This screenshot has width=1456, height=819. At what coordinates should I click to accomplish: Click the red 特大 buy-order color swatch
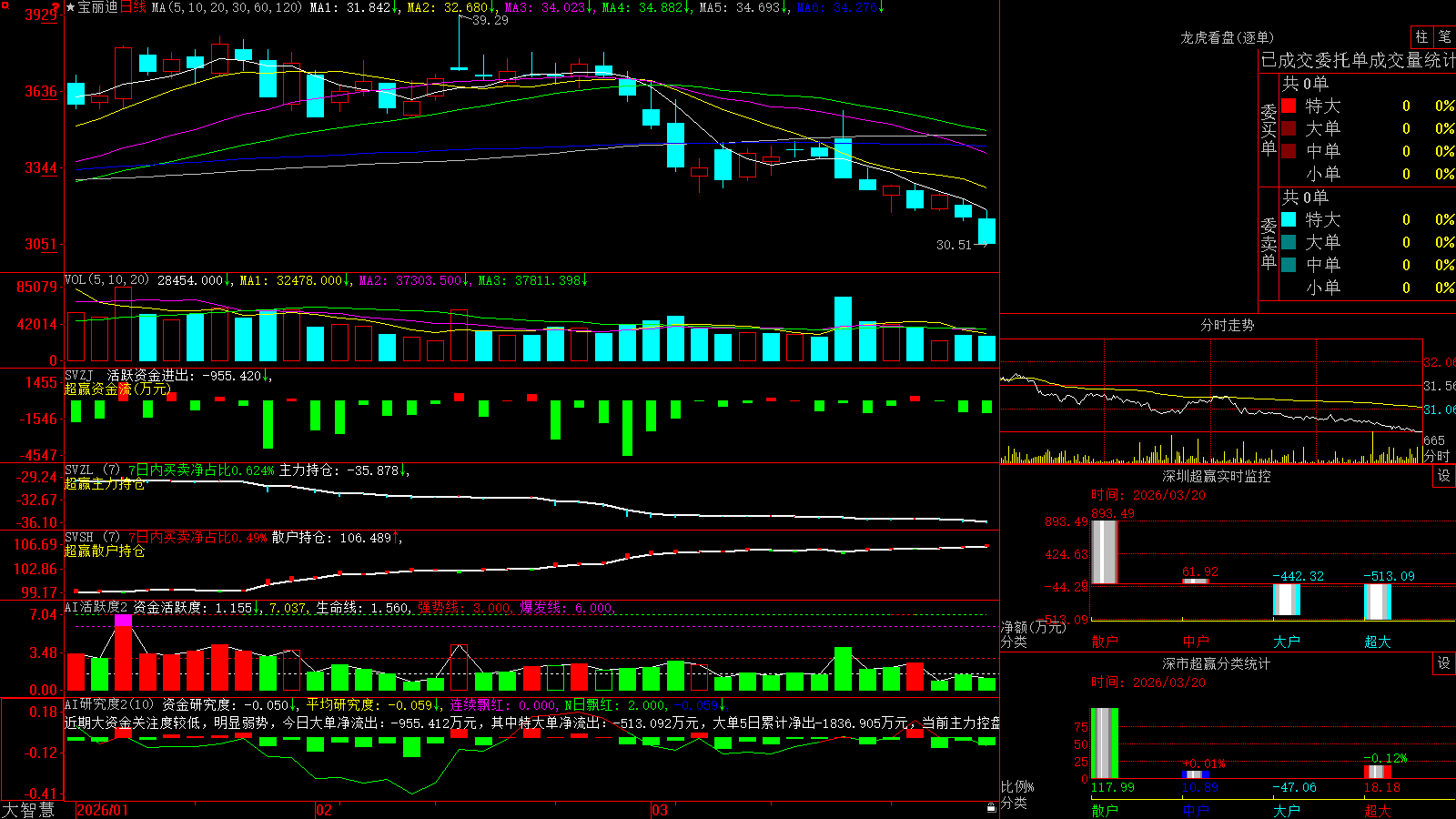(x=1289, y=106)
